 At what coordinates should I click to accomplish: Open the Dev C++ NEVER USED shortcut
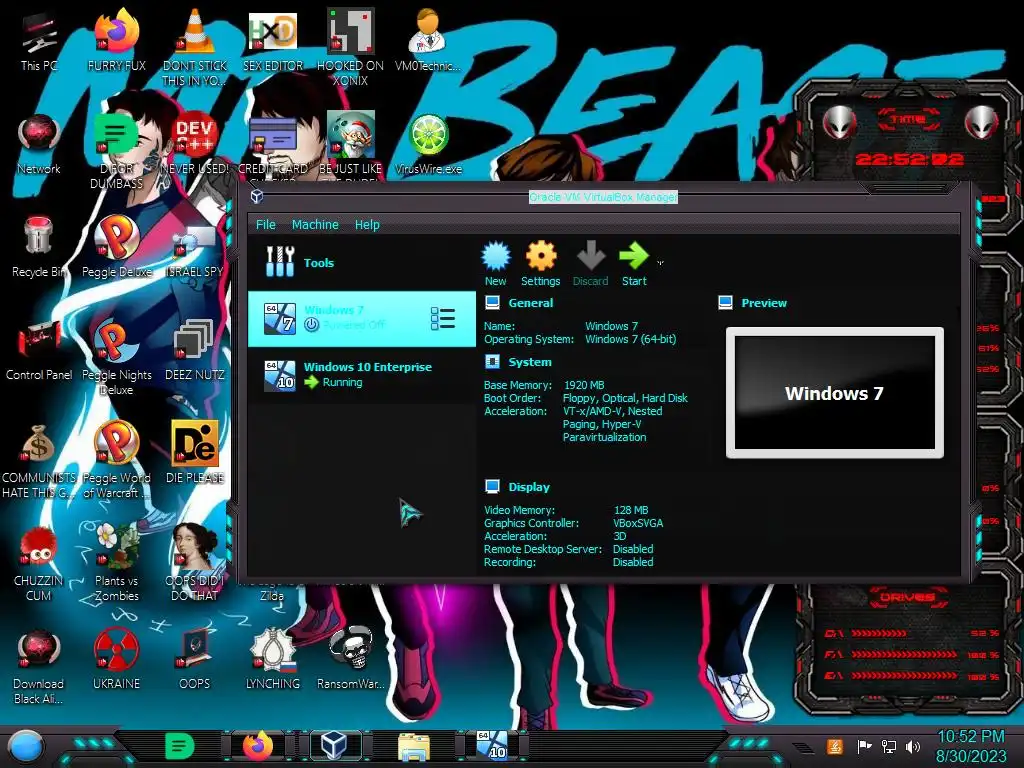click(x=194, y=144)
